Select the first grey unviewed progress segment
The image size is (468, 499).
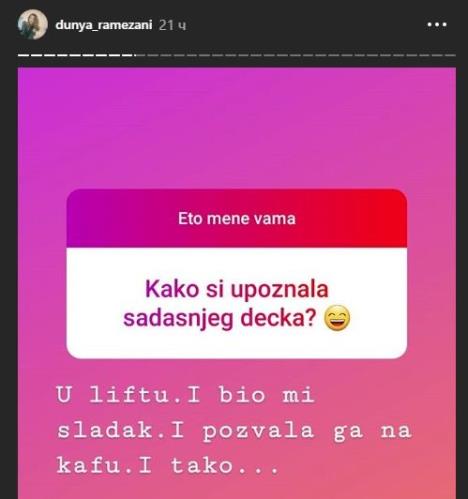(x=153, y=55)
